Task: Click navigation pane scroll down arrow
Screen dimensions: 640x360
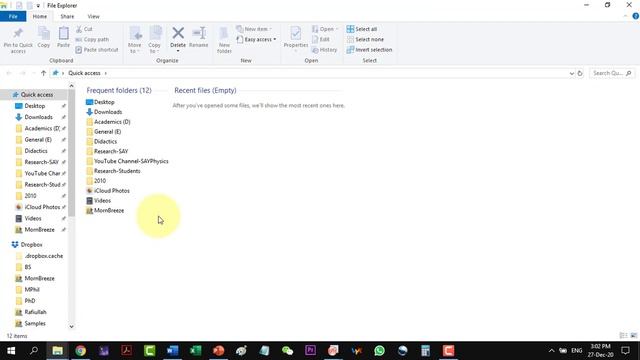Action: (x=71, y=327)
